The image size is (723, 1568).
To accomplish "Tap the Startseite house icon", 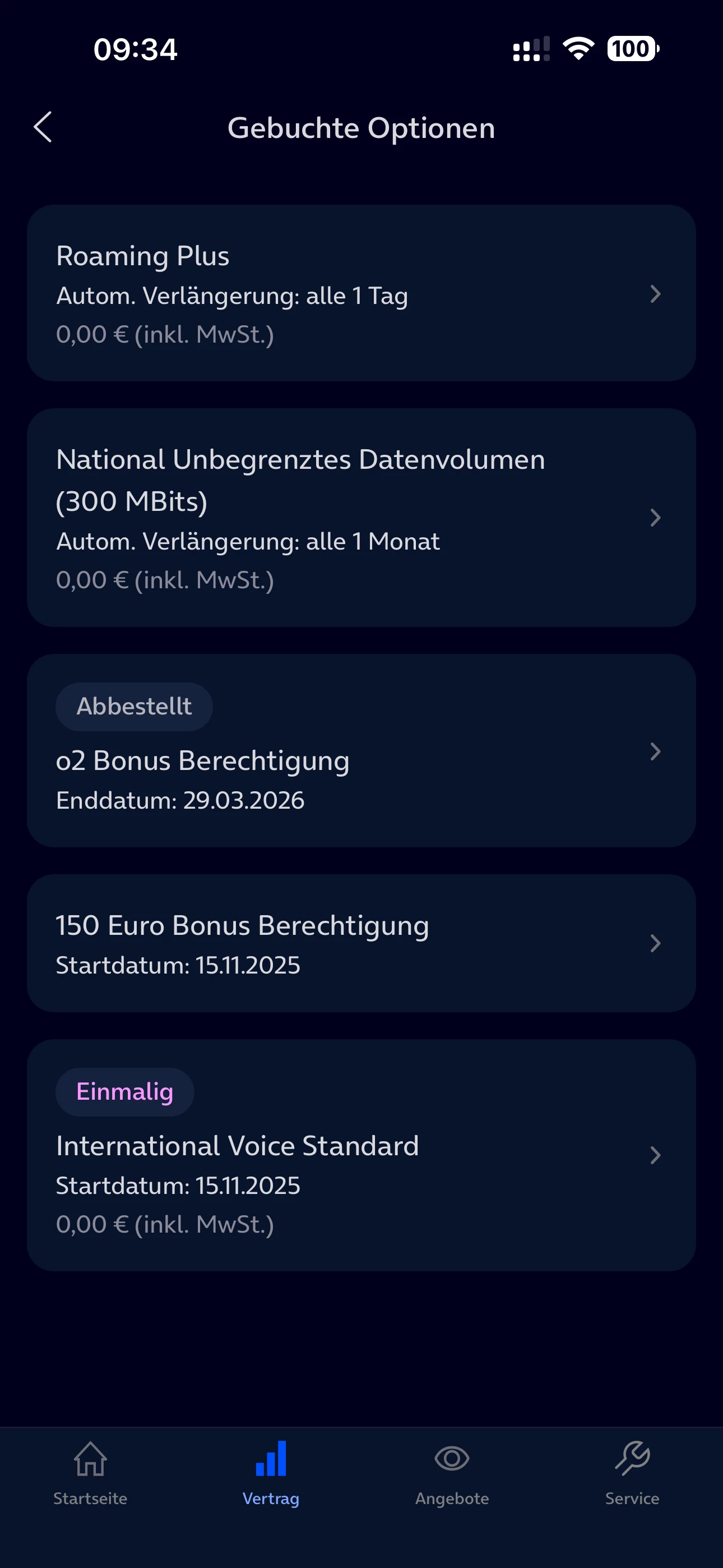I will coord(90,1459).
